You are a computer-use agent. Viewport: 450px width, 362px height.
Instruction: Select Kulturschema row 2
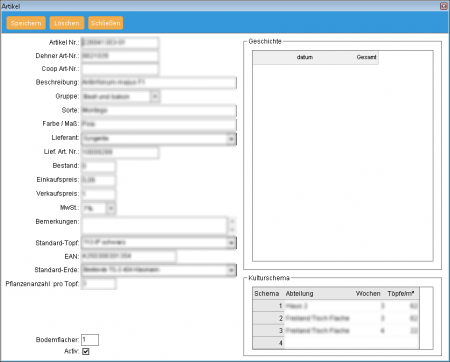point(336,318)
